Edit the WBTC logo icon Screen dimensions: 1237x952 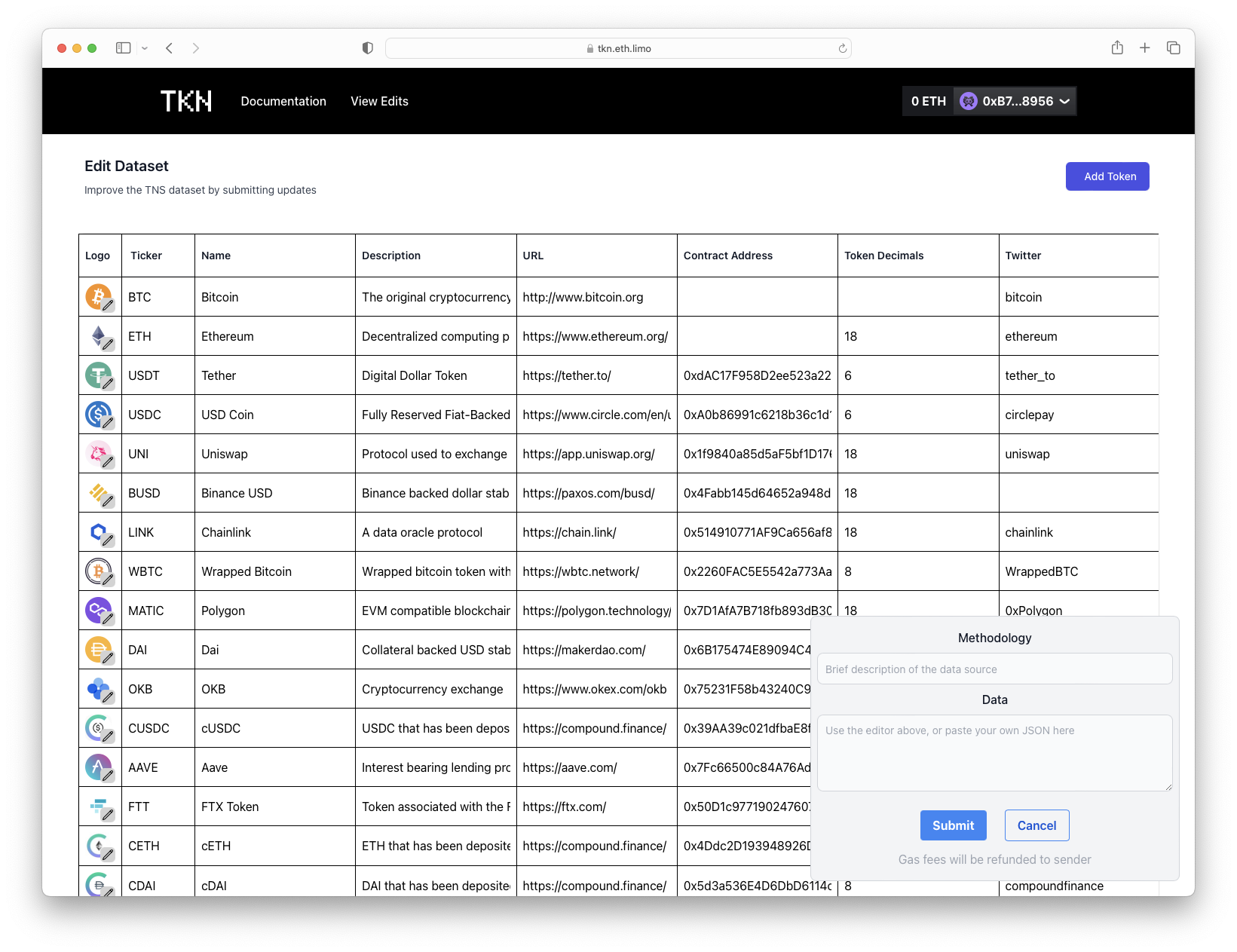click(109, 580)
